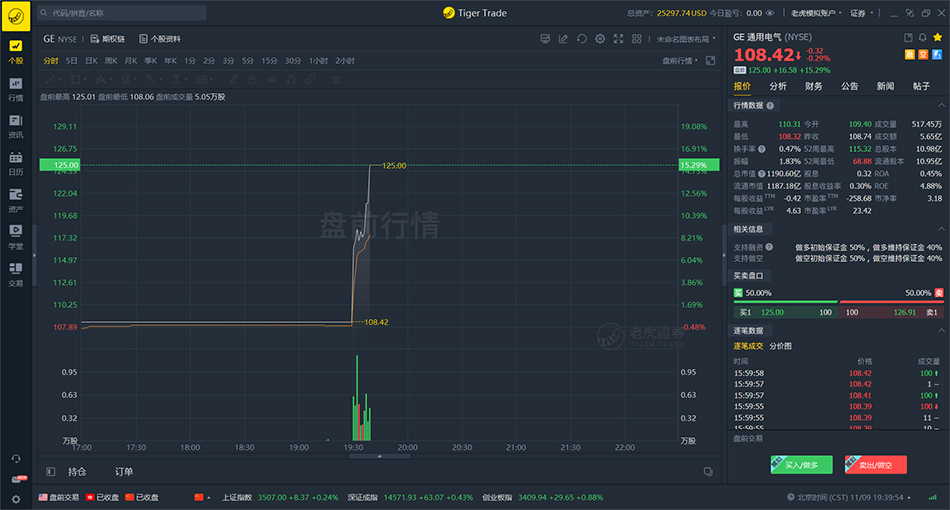Switch to the 帖子 tab

pos(921,86)
